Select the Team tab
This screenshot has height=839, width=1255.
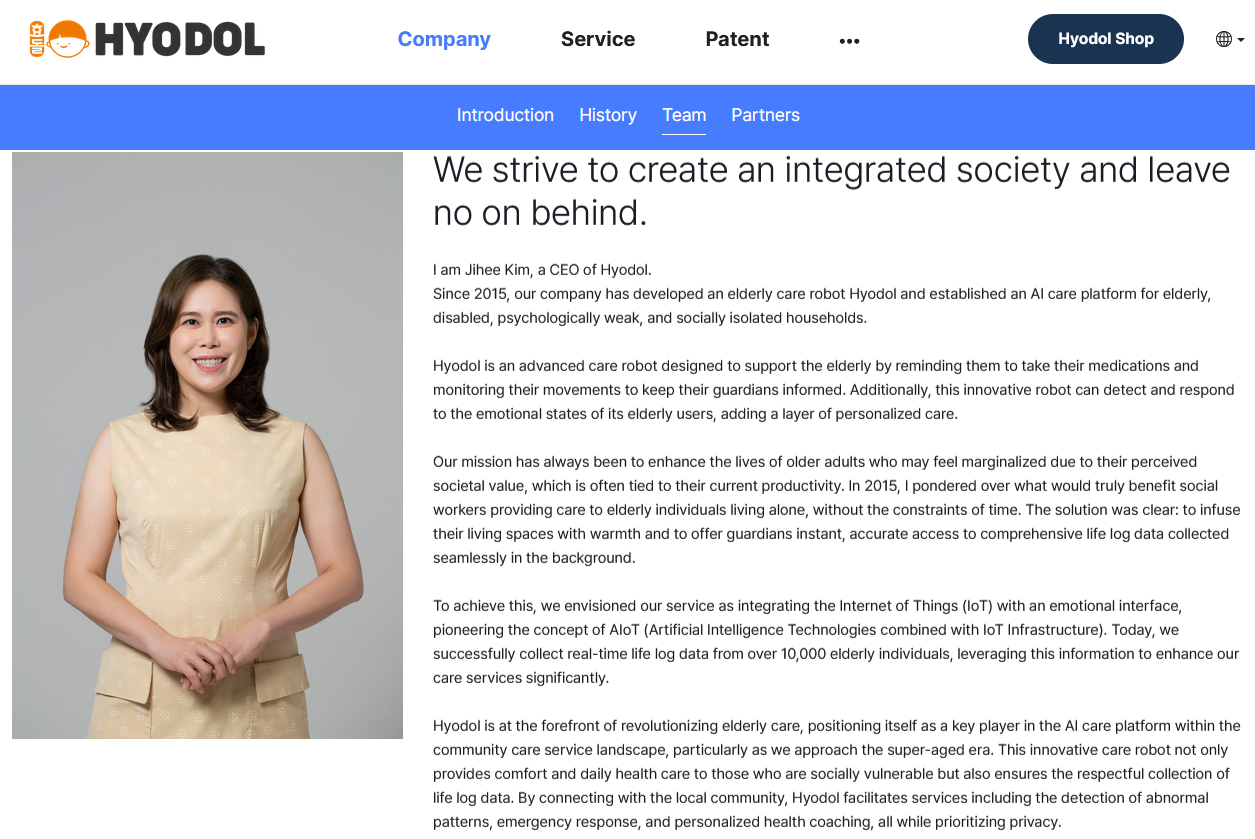click(684, 115)
